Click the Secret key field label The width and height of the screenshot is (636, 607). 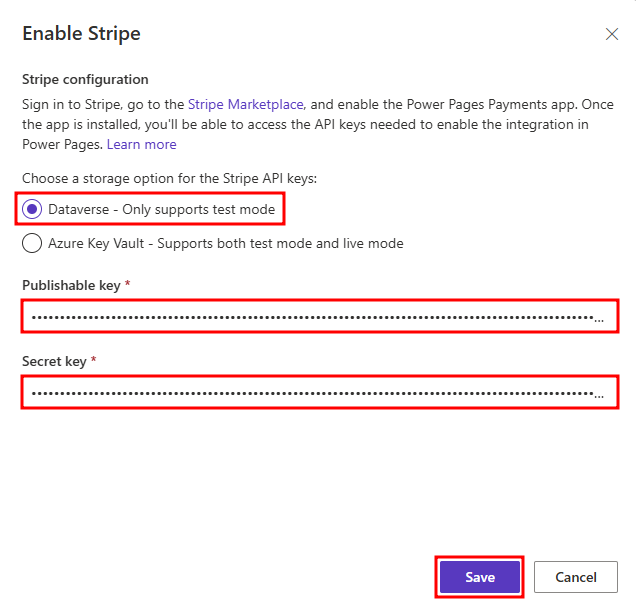[54, 361]
